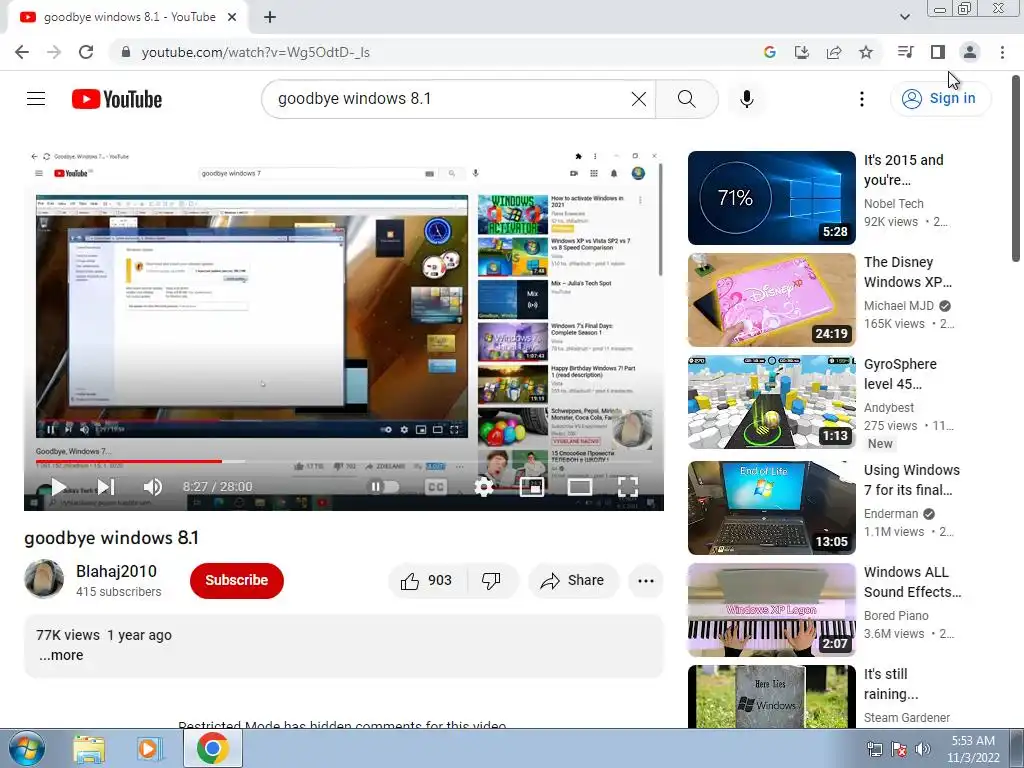This screenshot has width=1024, height=768.
Task: Open the tab search chevron in the title bar
Action: tap(905, 17)
